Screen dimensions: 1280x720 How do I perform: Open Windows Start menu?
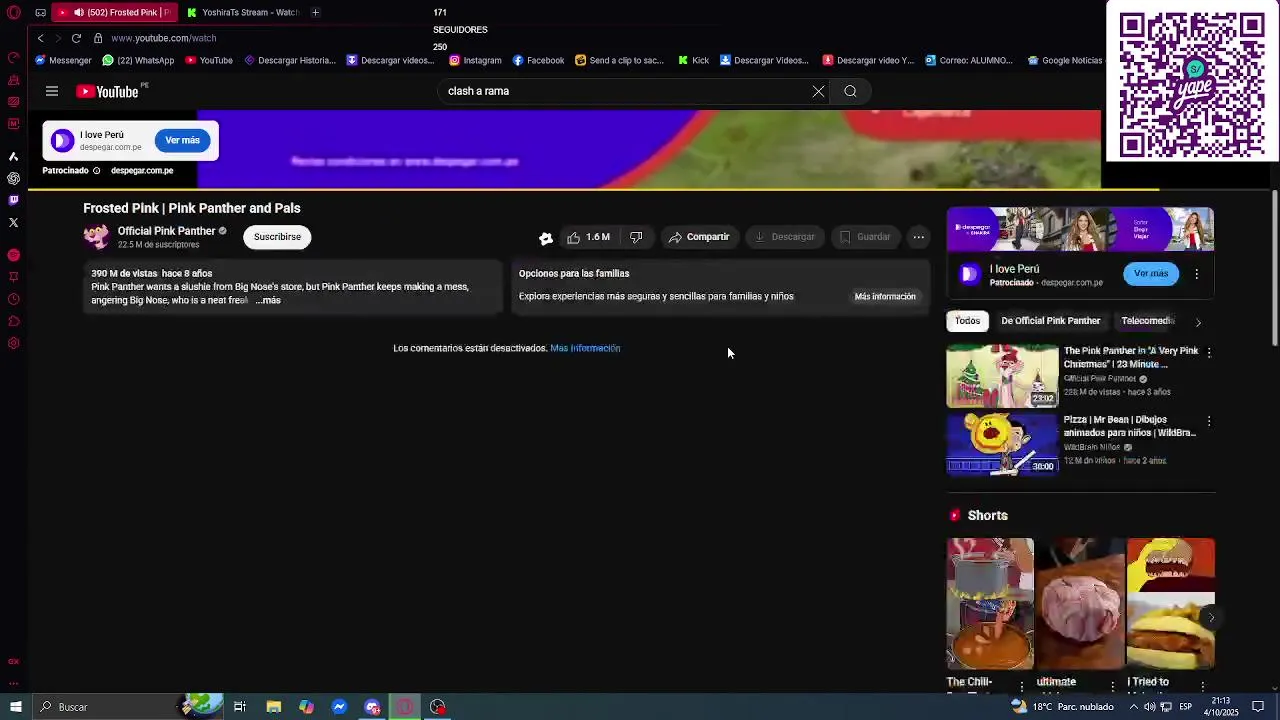point(15,707)
